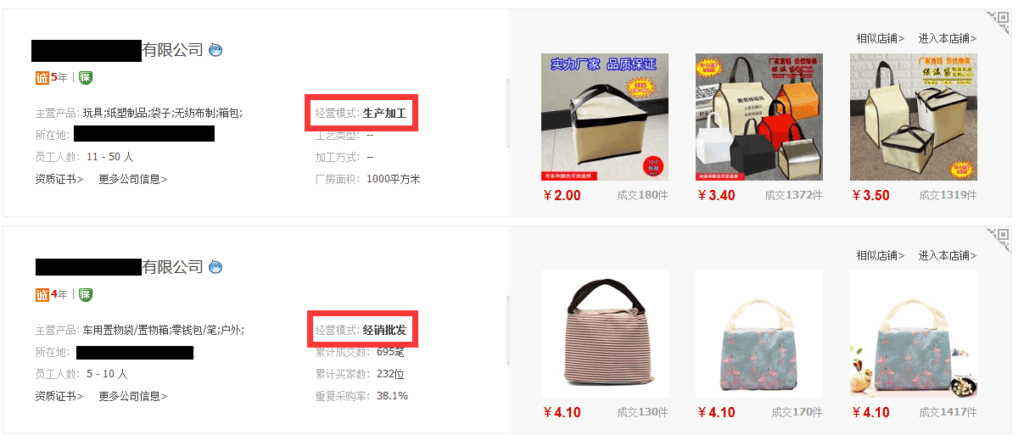The image size is (1024, 435).
Task: Open flamingo bag thumbnail with 成交1417件
Action: (x=914, y=334)
